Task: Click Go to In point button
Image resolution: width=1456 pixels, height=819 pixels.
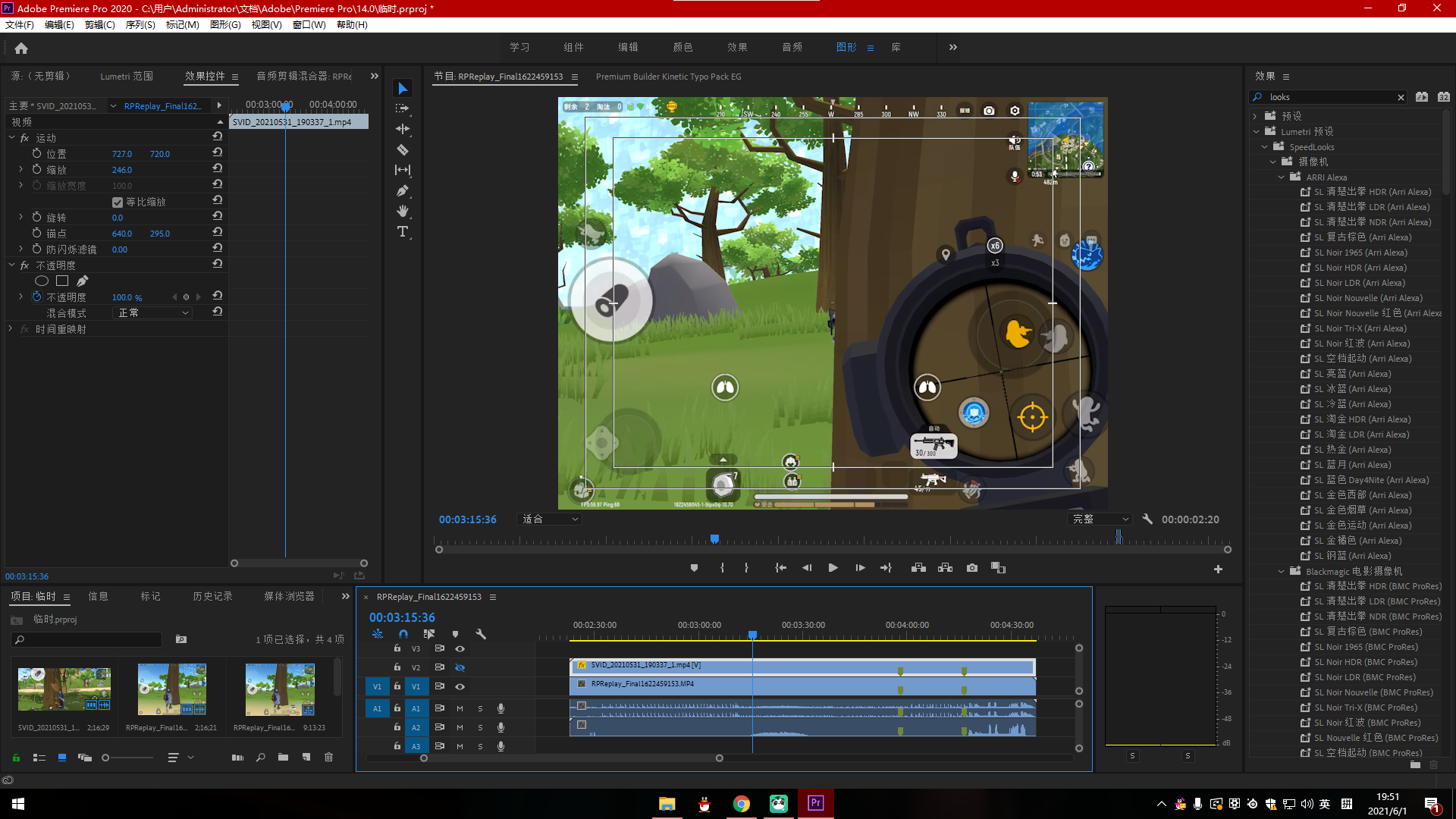Action: (780, 568)
